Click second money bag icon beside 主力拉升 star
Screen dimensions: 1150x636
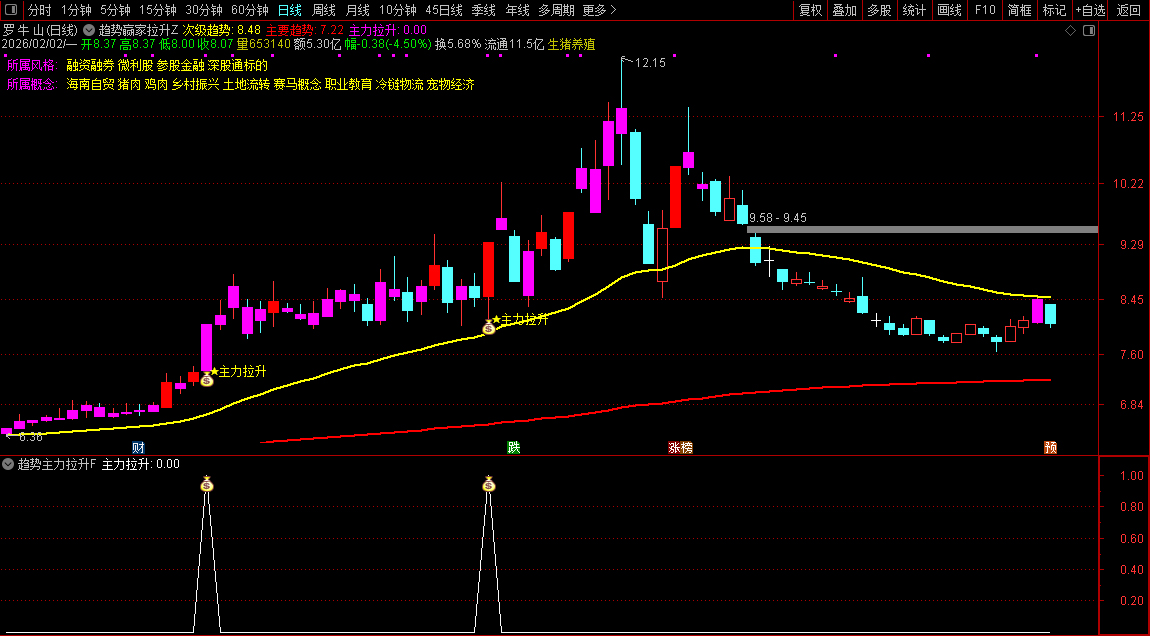(489, 327)
